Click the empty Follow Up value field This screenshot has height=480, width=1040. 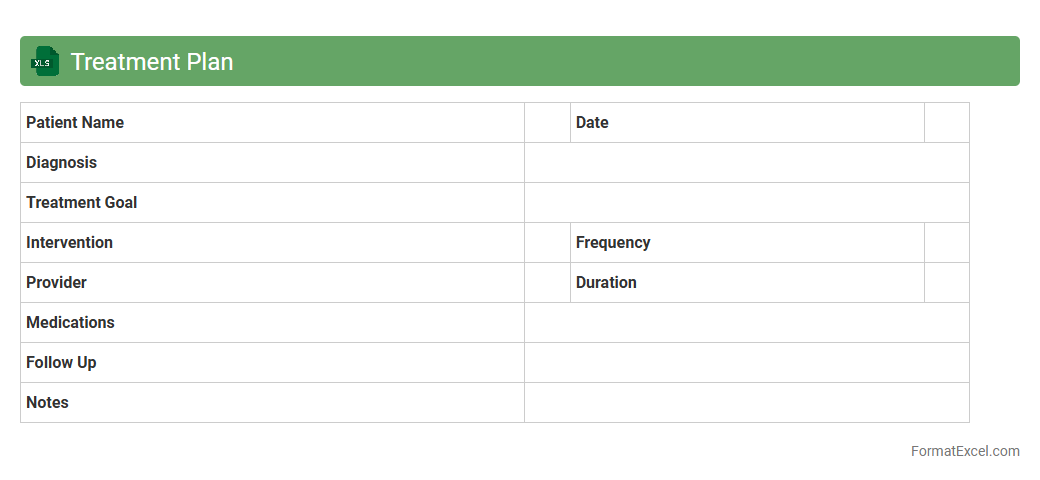[746, 363]
